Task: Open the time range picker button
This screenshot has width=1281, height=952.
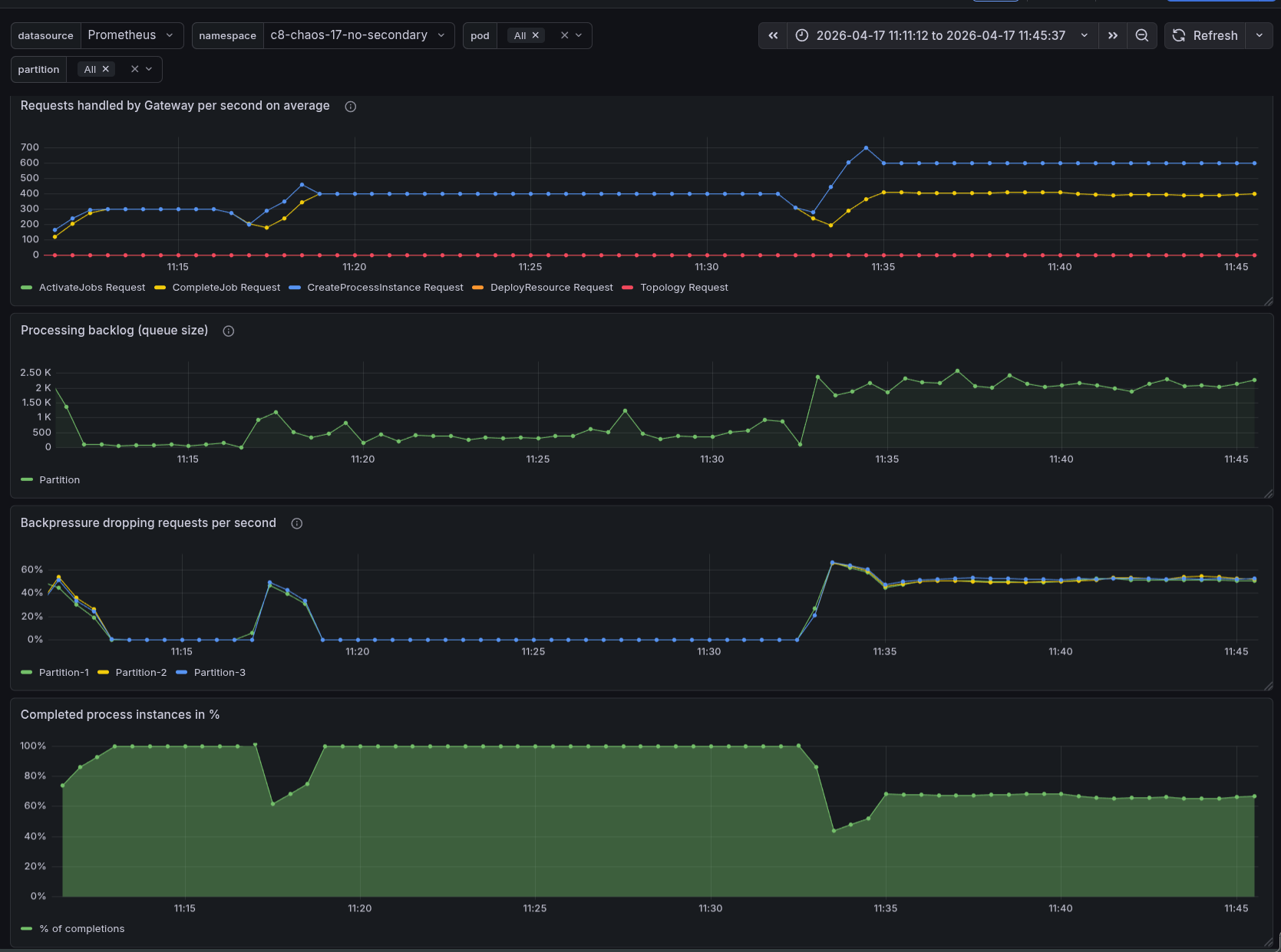Action: tap(941, 35)
